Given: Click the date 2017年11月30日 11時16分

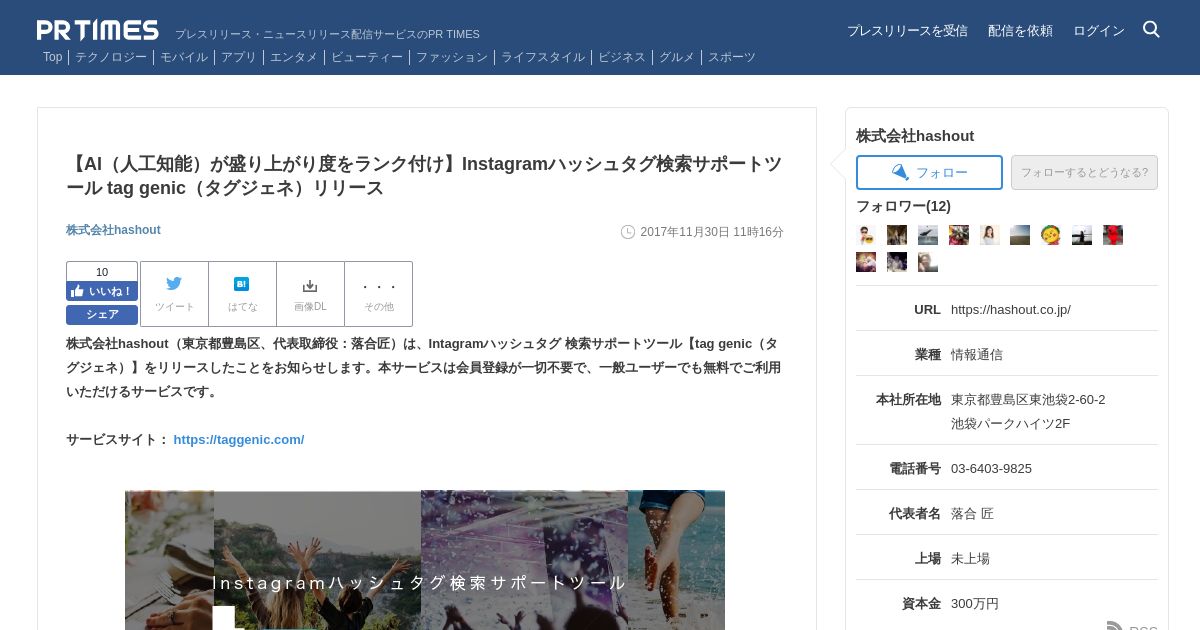Looking at the screenshot, I should [x=712, y=232].
